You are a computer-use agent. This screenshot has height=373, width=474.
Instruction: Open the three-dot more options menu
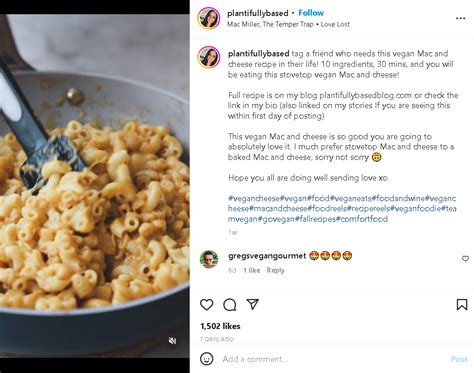[460, 18]
